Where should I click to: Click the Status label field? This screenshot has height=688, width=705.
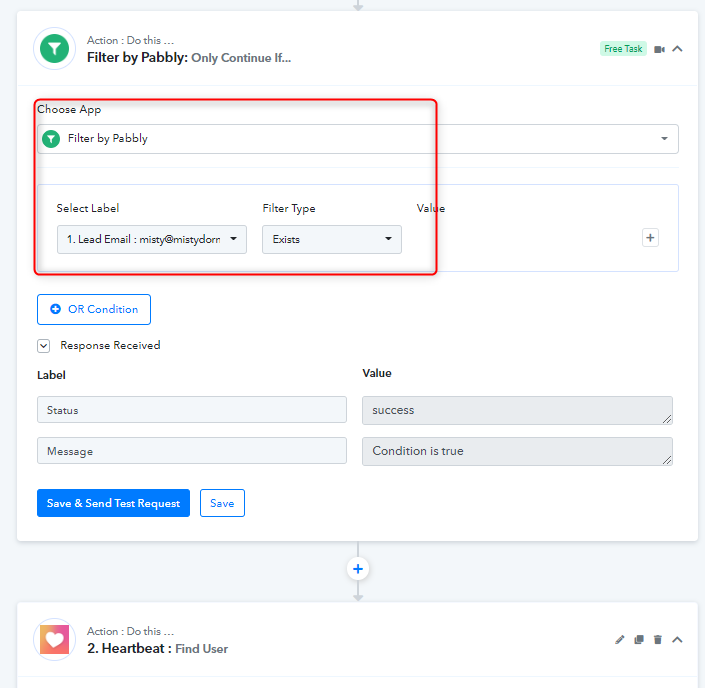click(x=192, y=410)
